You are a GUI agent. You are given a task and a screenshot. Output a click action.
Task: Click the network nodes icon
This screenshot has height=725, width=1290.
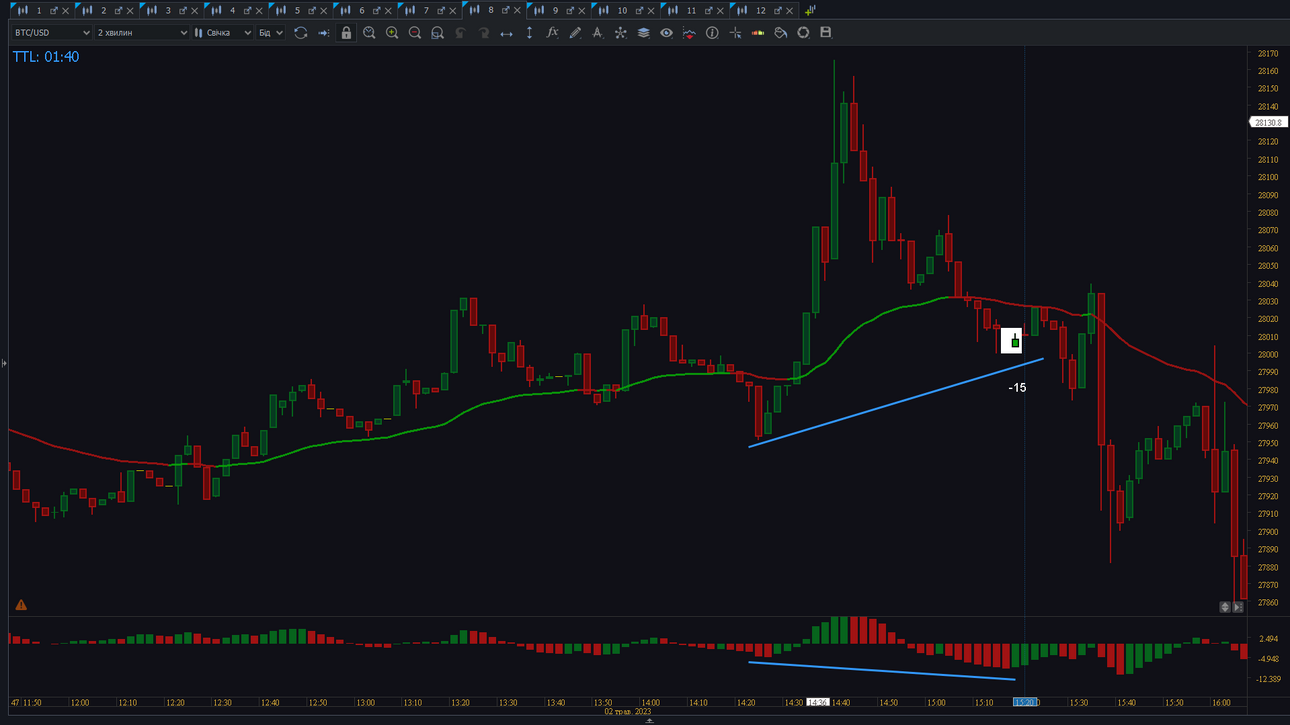(620, 33)
